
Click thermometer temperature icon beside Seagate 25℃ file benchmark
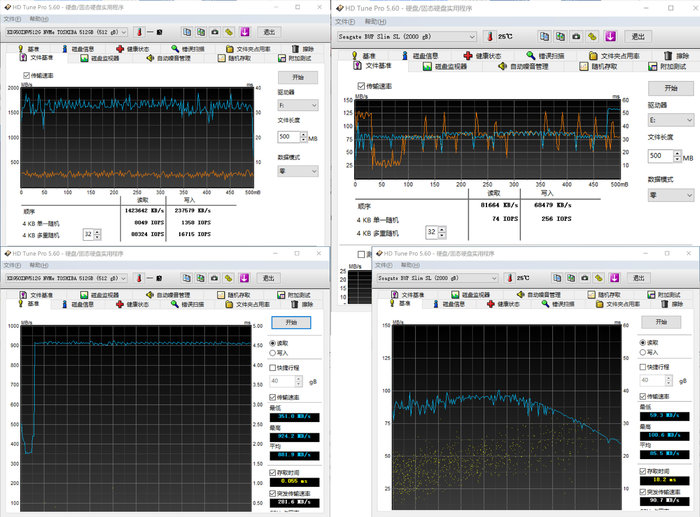click(x=488, y=36)
